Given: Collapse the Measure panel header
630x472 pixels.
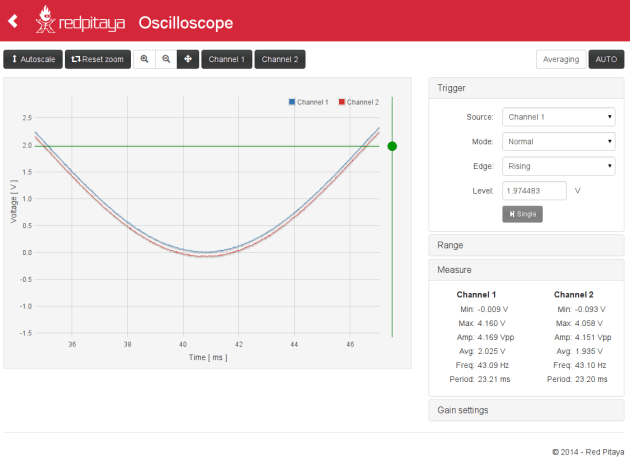Looking at the screenshot, I should pos(526,270).
